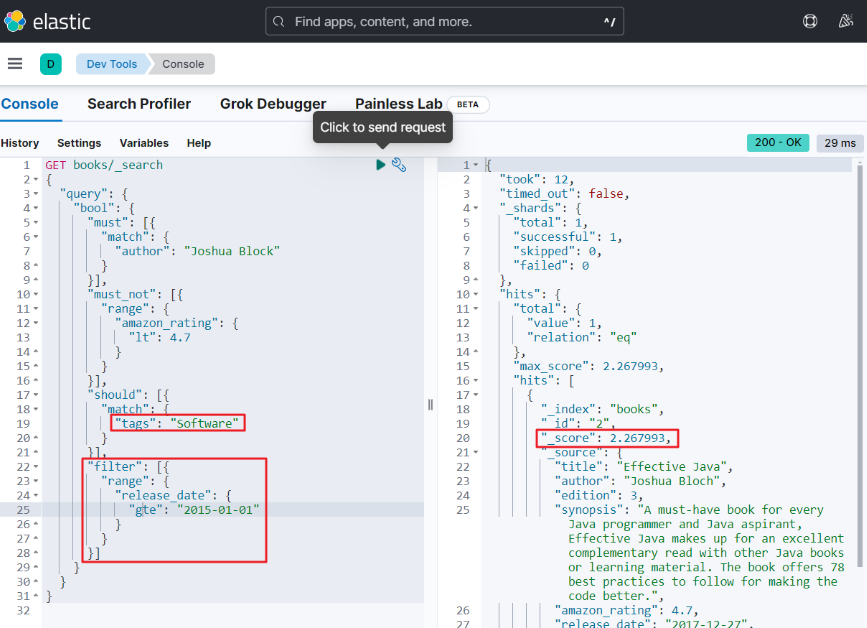Click the "Software" tags value

click(205, 423)
